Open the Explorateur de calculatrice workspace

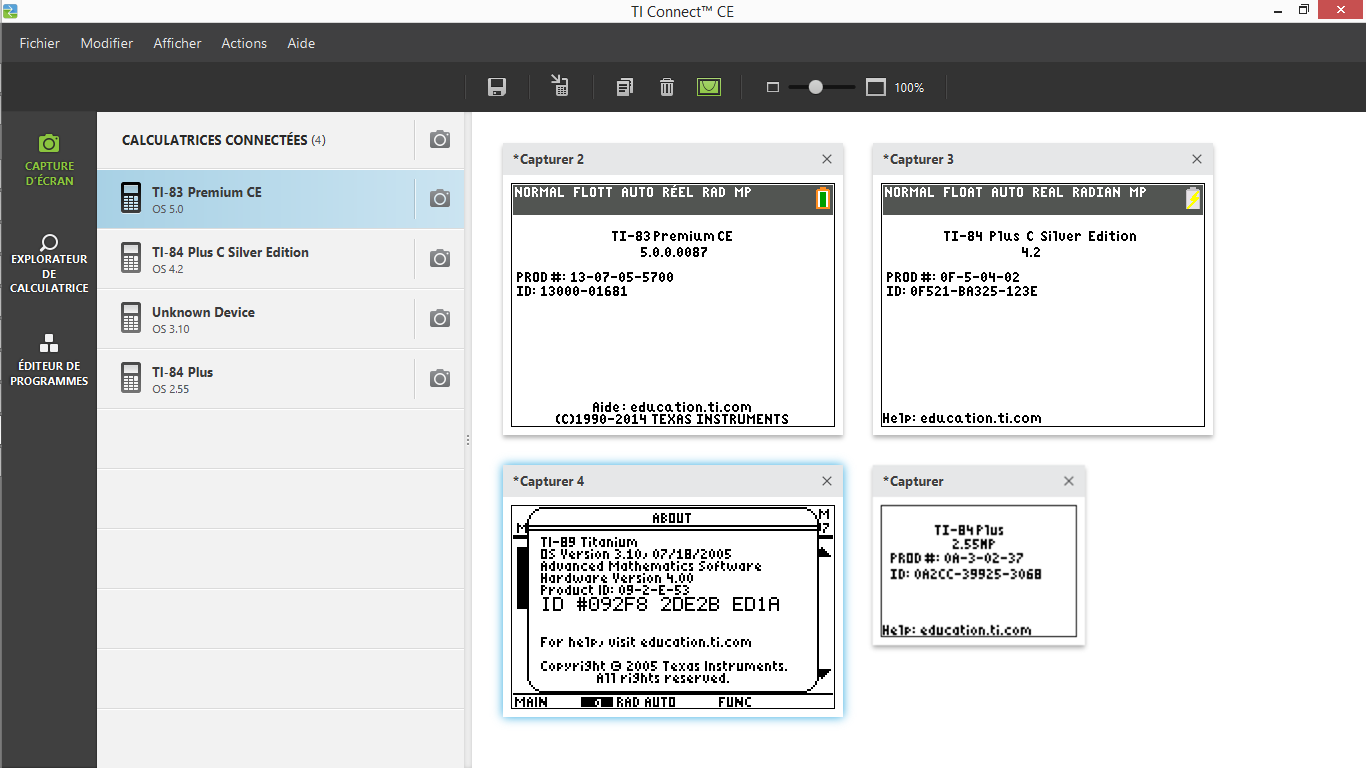coord(49,265)
